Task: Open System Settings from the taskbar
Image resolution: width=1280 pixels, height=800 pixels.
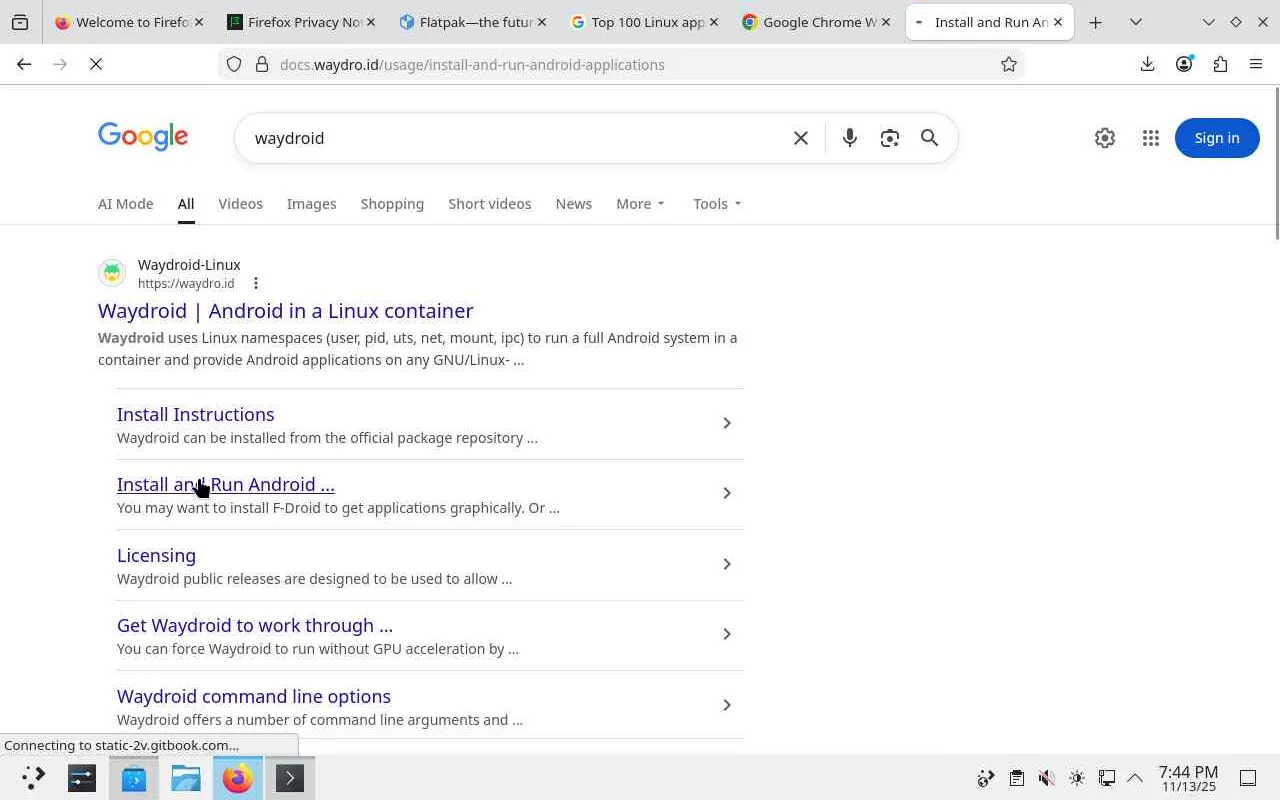Action: tap(82, 778)
